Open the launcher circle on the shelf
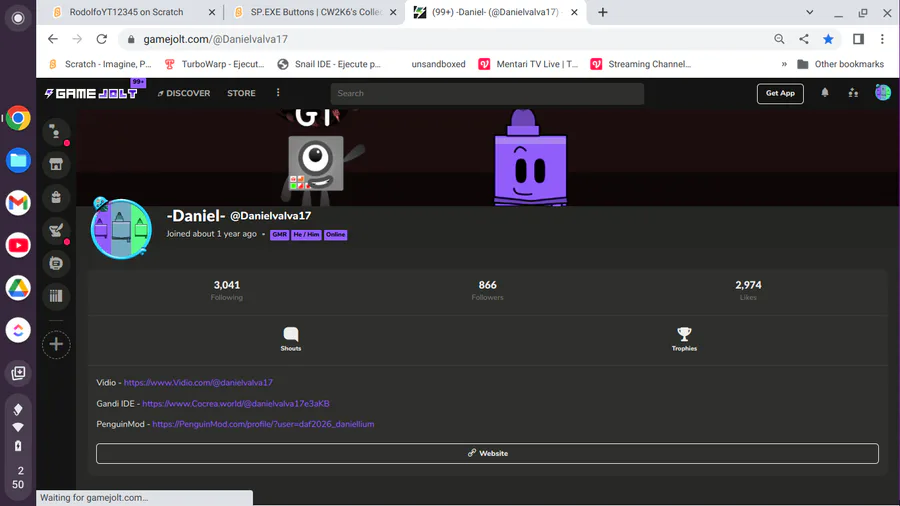The width and height of the screenshot is (900, 506). [18, 18]
